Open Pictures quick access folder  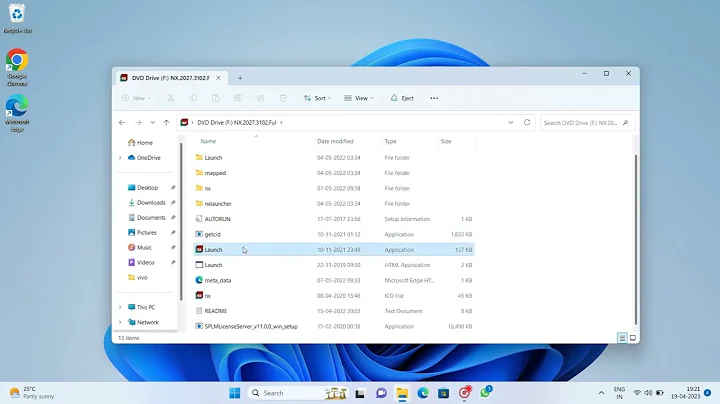[142, 233]
